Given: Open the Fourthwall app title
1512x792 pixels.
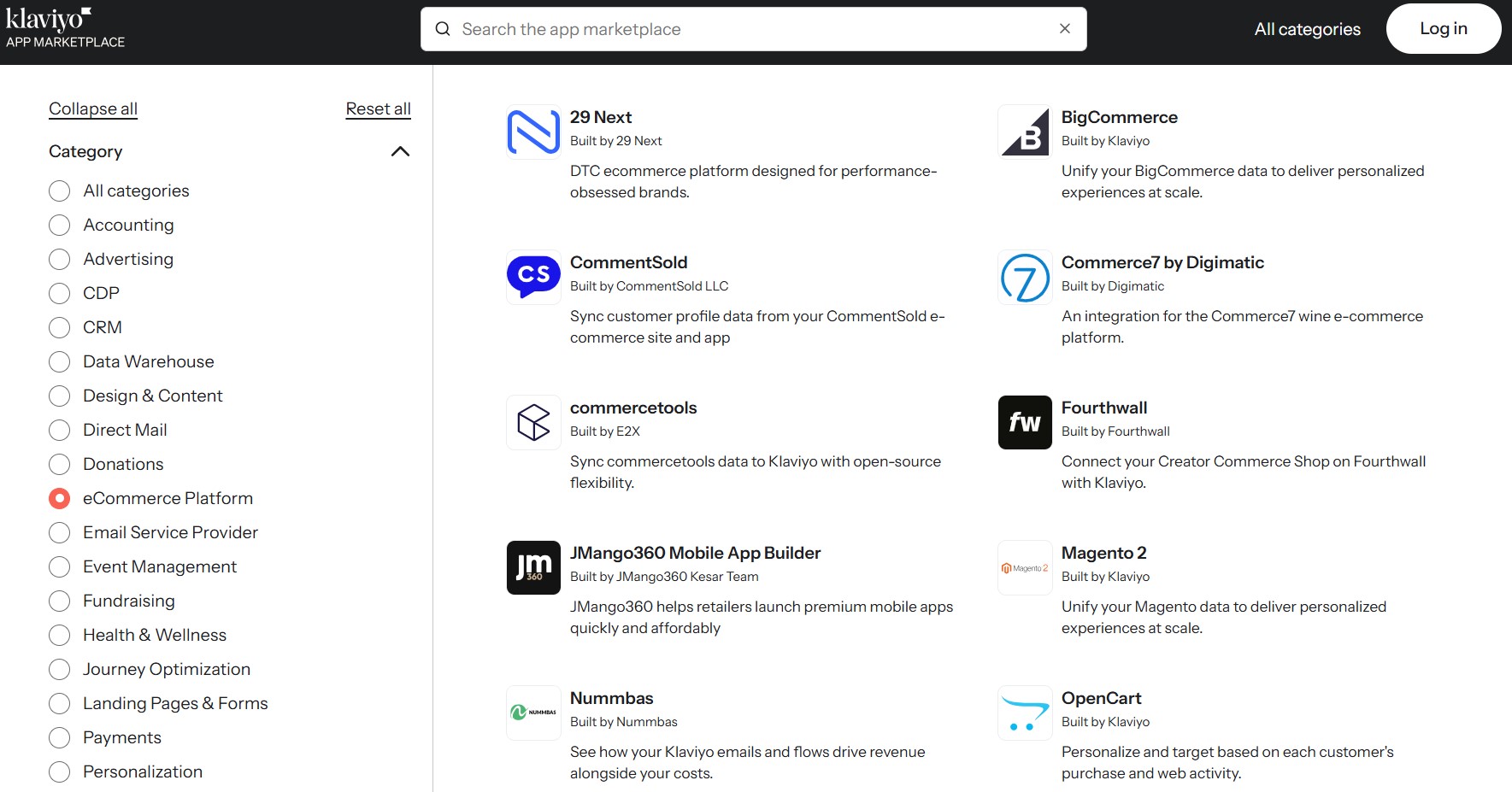Looking at the screenshot, I should click(x=1104, y=408).
